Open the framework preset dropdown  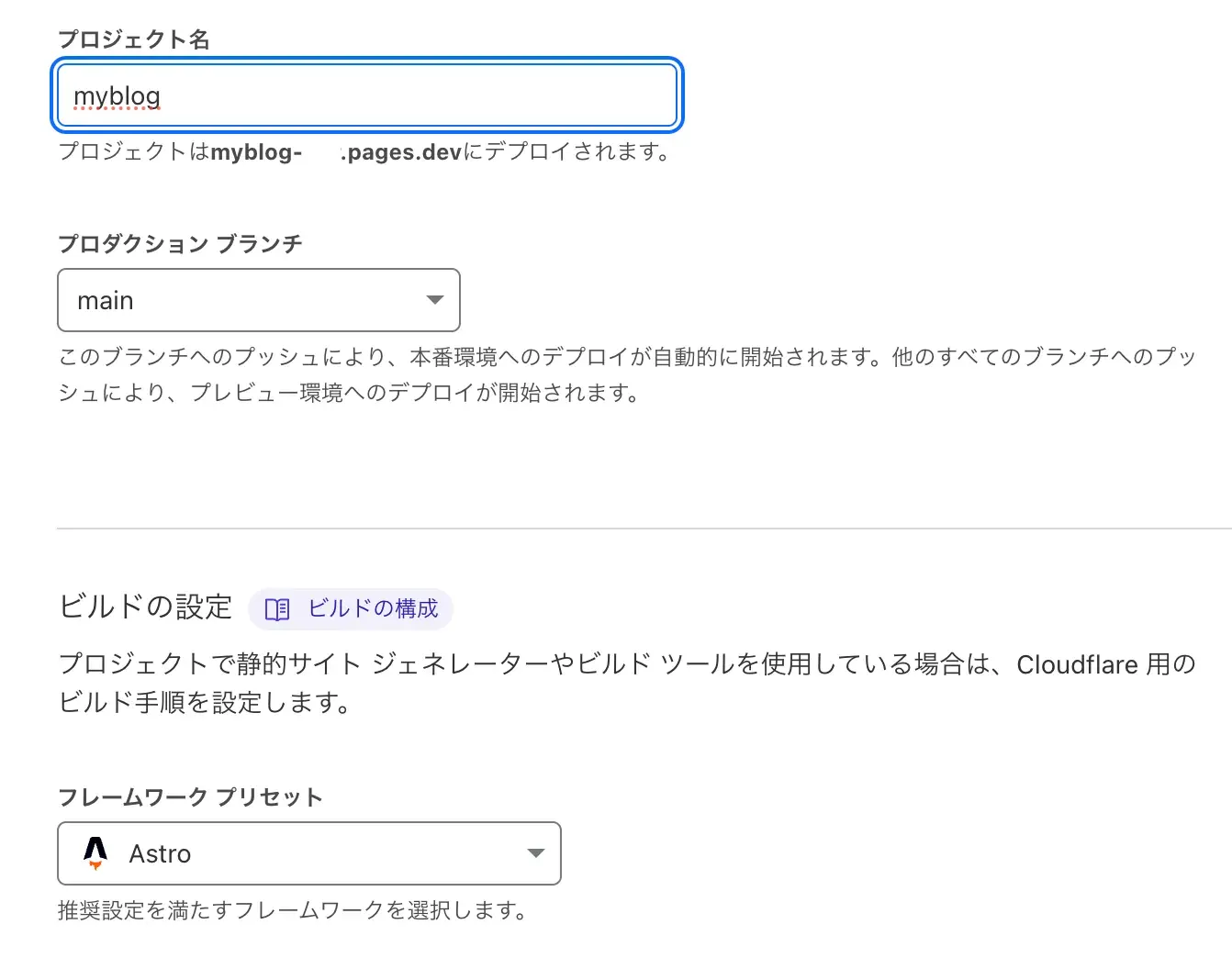point(309,853)
